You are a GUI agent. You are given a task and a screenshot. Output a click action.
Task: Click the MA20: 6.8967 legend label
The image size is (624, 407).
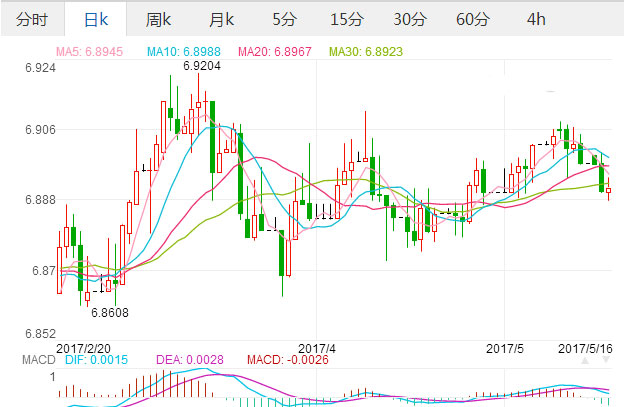(x=275, y=52)
